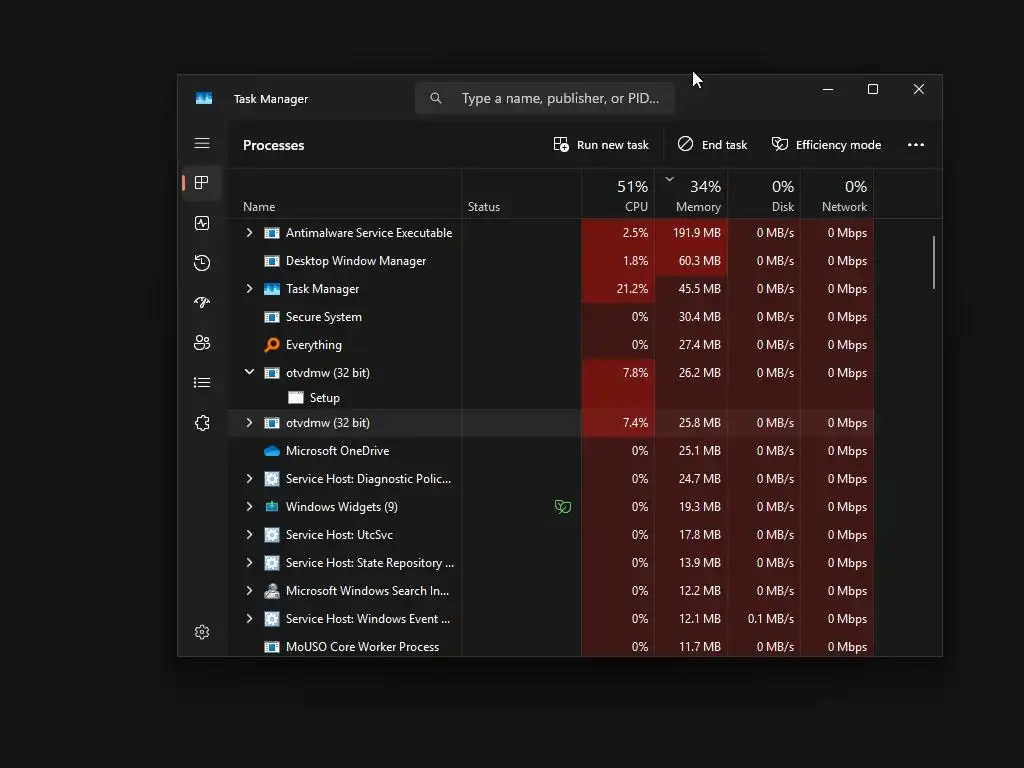Minimize the Task Manager window
Screen dimensions: 1024x768
click(x=827, y=89)
